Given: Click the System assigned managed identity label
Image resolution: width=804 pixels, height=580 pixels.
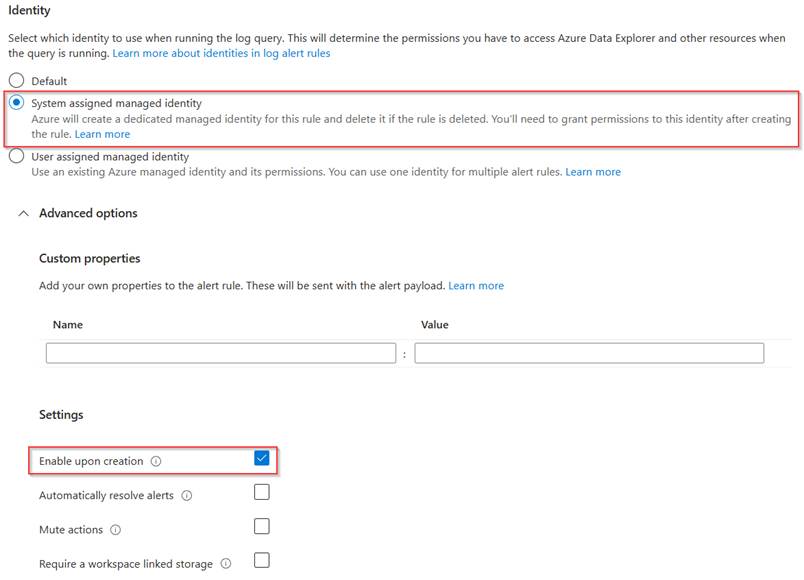Looking at the screenshot, I should (x=116, y=103).
